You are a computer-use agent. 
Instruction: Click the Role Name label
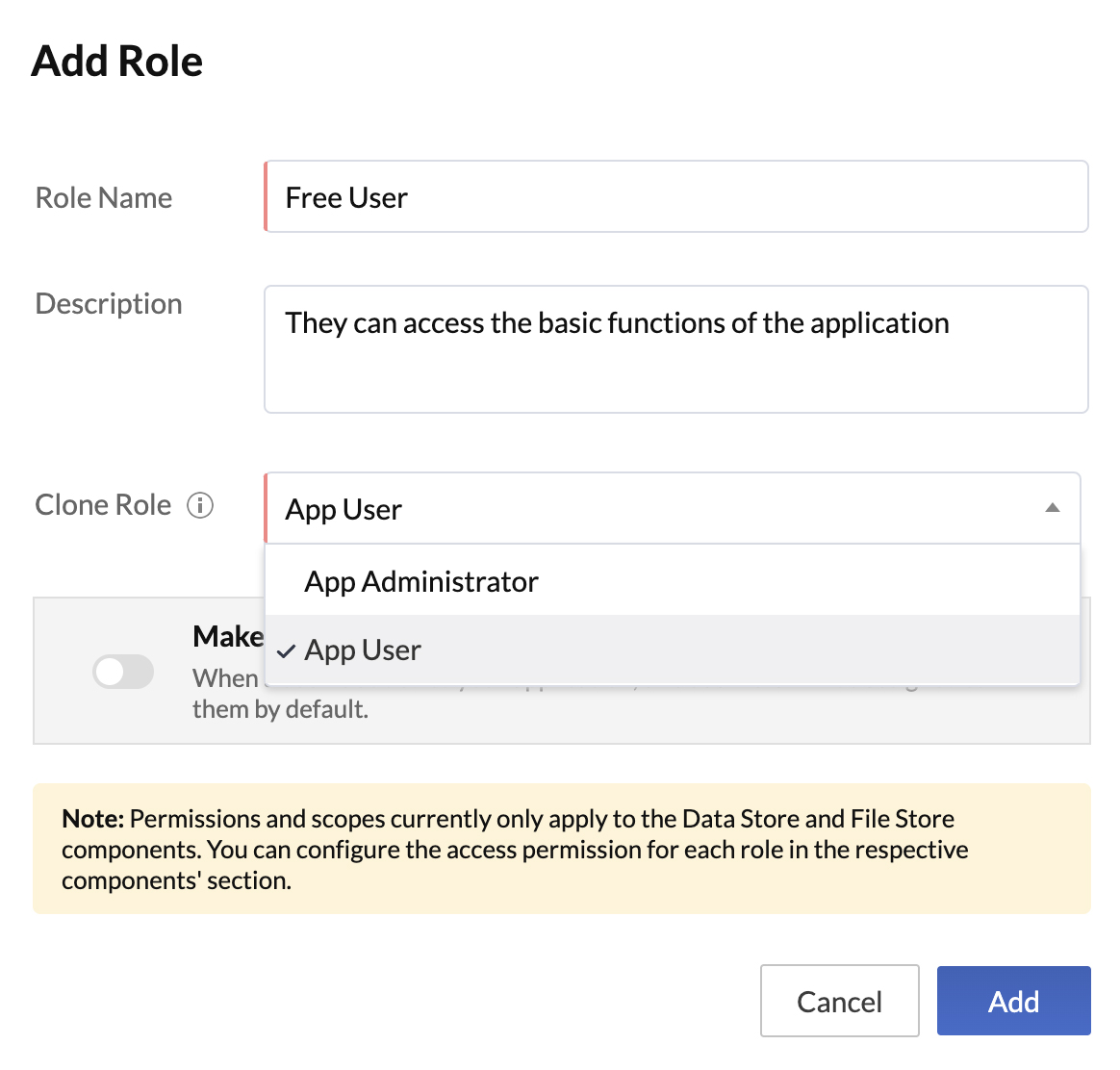click(x=103, y=196)
